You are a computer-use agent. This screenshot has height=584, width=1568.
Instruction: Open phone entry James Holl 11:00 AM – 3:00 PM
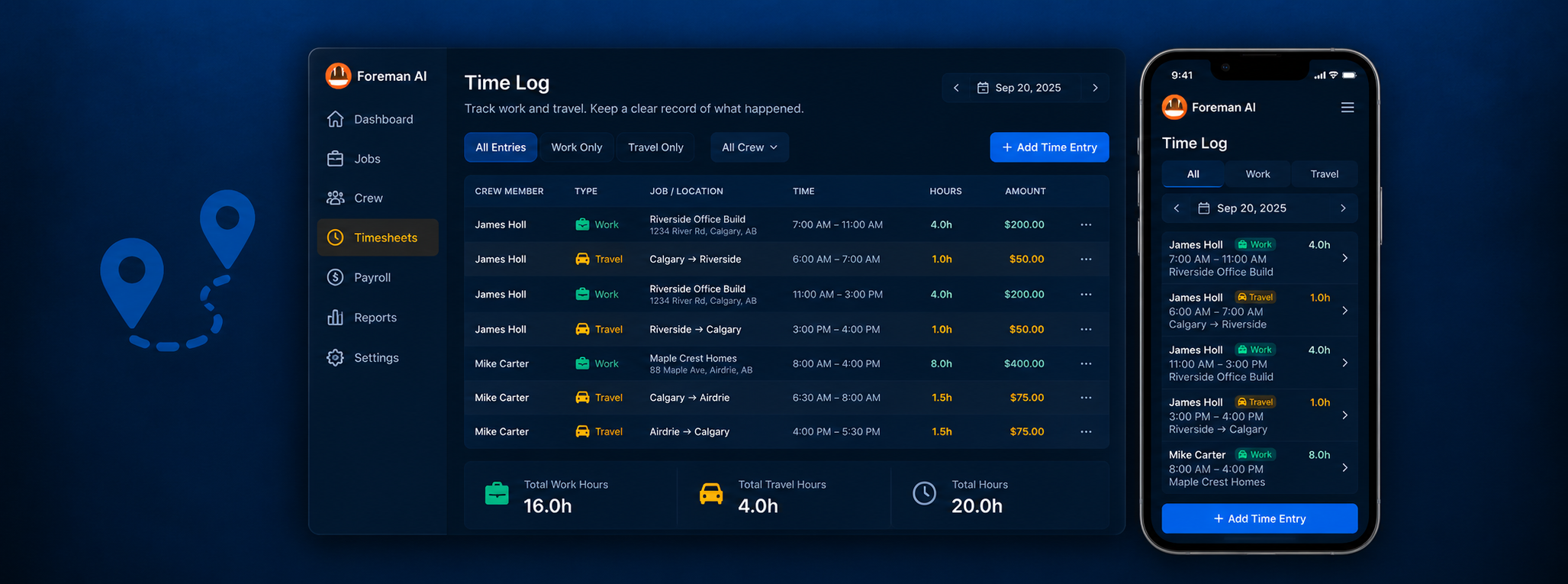click(x=1260, y=363)
